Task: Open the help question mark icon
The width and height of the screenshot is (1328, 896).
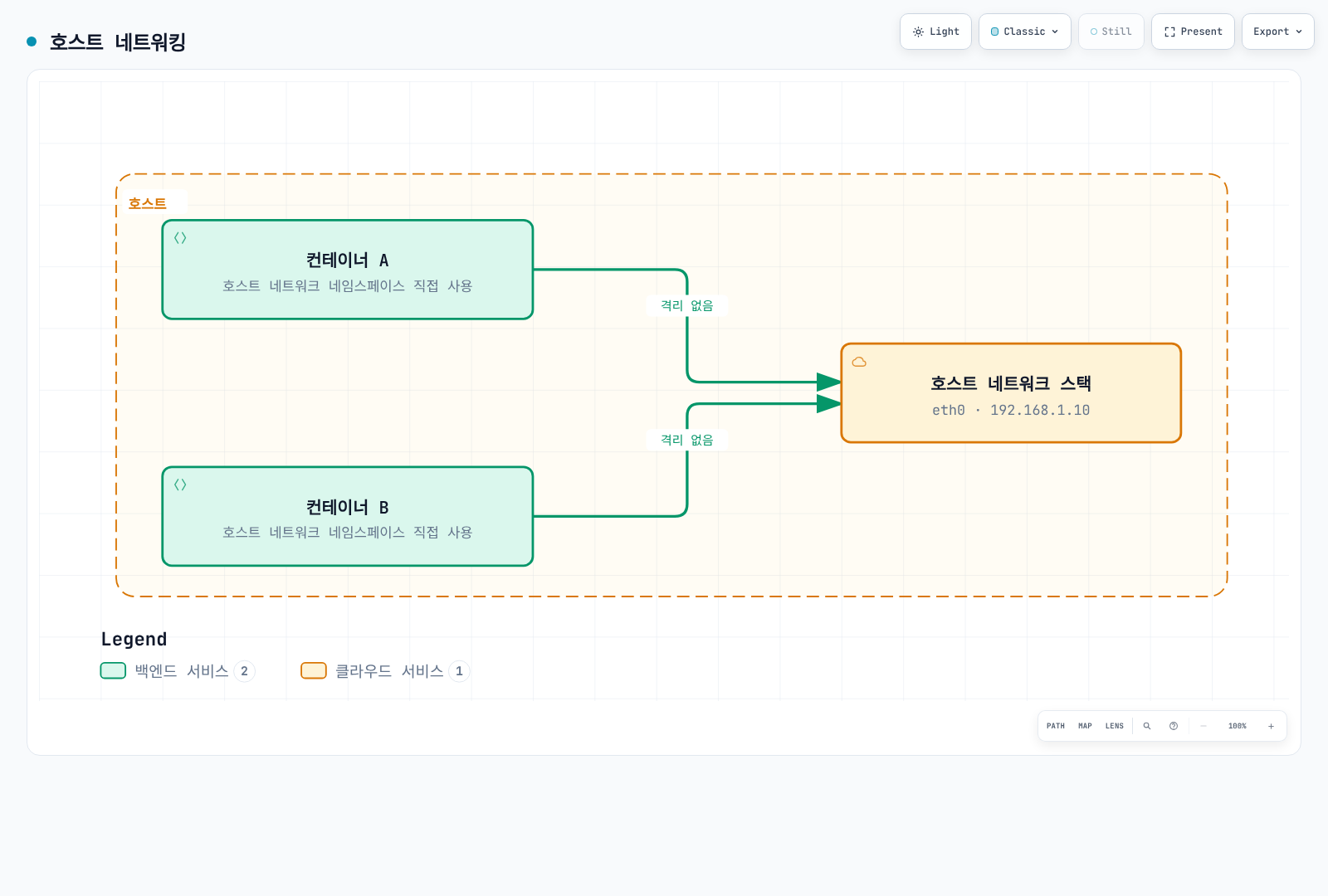Action: 1174,726
